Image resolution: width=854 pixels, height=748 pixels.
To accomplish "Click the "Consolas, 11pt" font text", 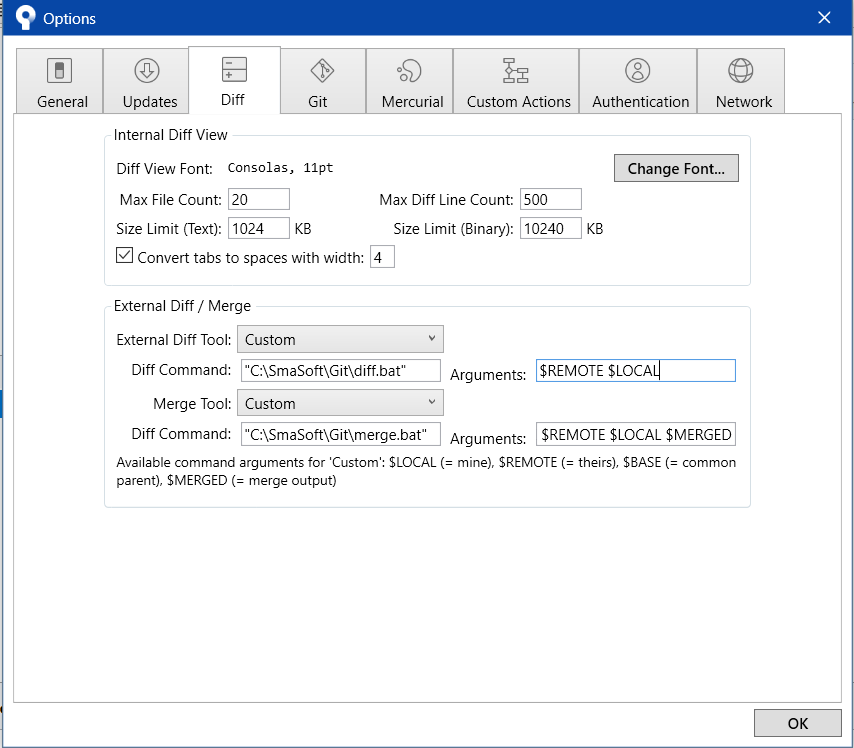I will click(x=280, y=168).
